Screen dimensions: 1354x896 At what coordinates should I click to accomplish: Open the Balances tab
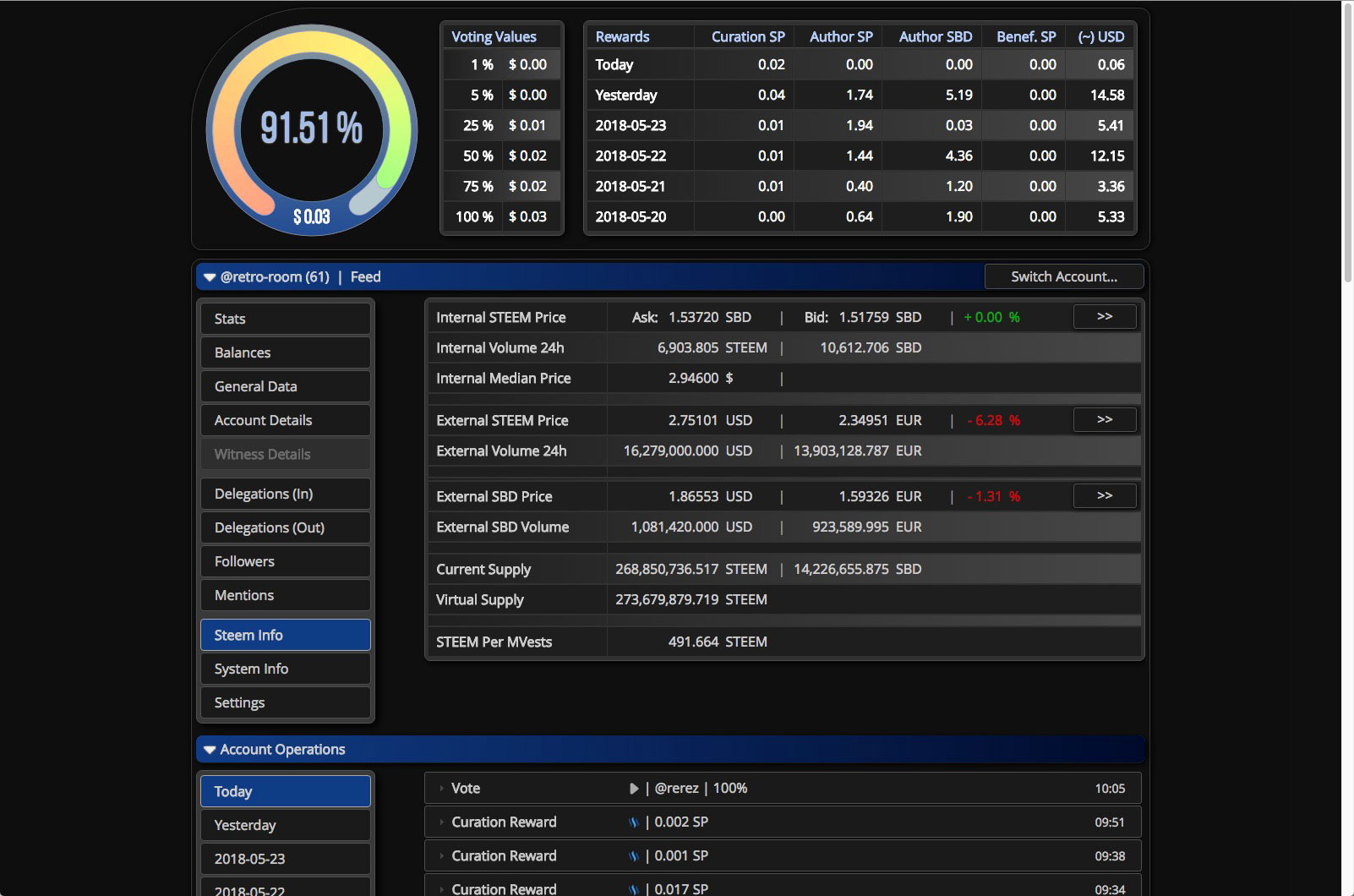(x=286, y=352)
